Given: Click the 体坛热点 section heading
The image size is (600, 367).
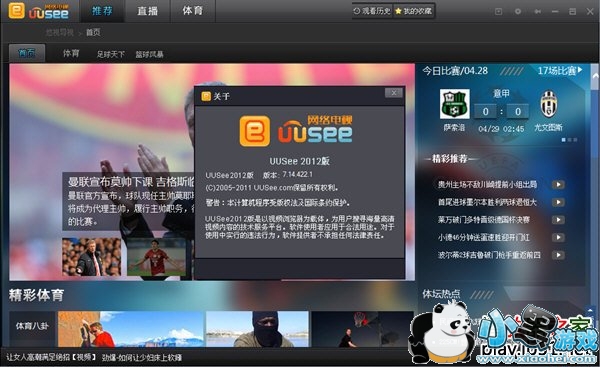Looking at the screenshot, I should point(441,294).
